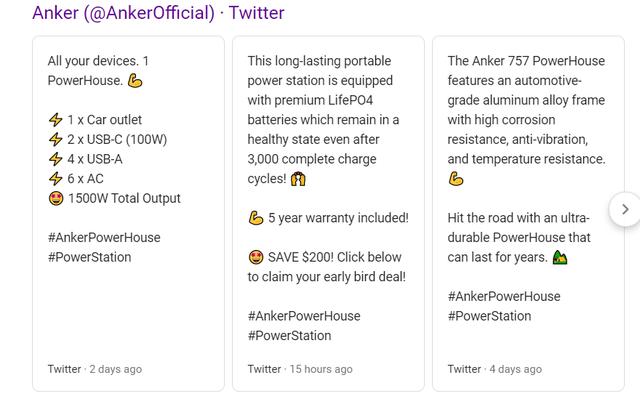
Task: Click the mountain emoji after 'last for years.'
Action: pyautogui.click(x=560, y=257)
